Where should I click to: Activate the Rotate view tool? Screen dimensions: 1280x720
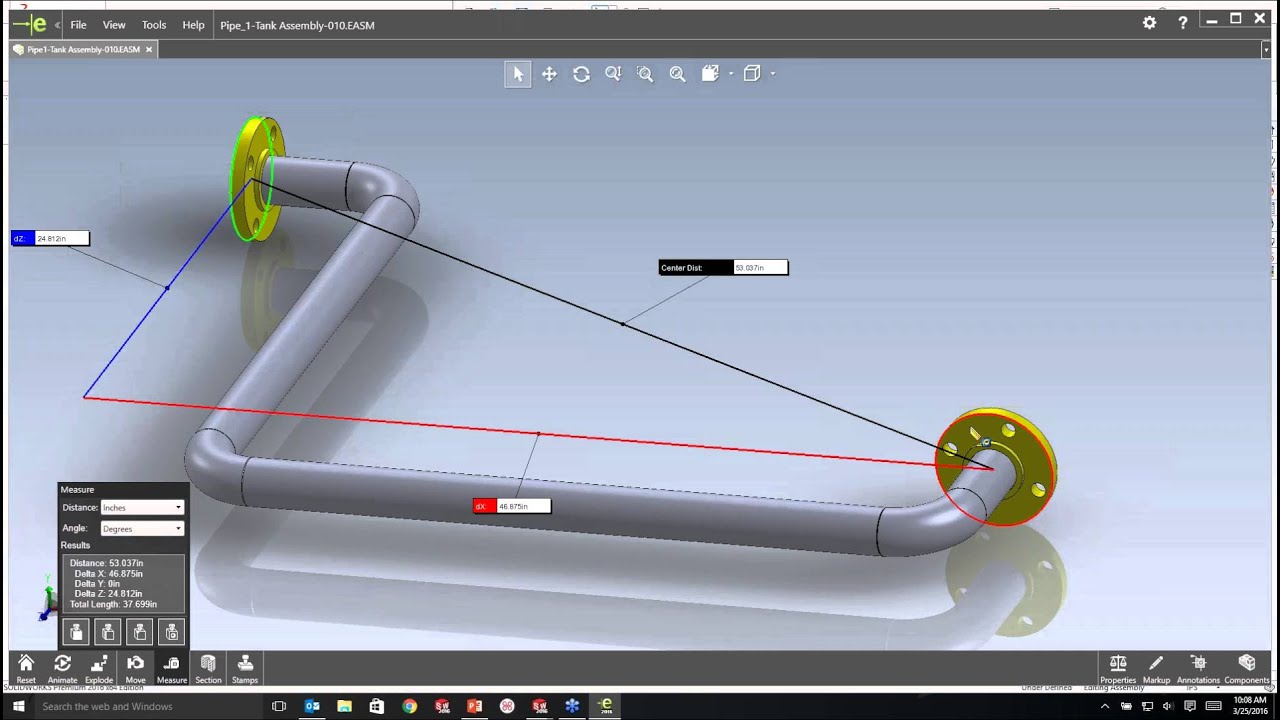point(581,74)
